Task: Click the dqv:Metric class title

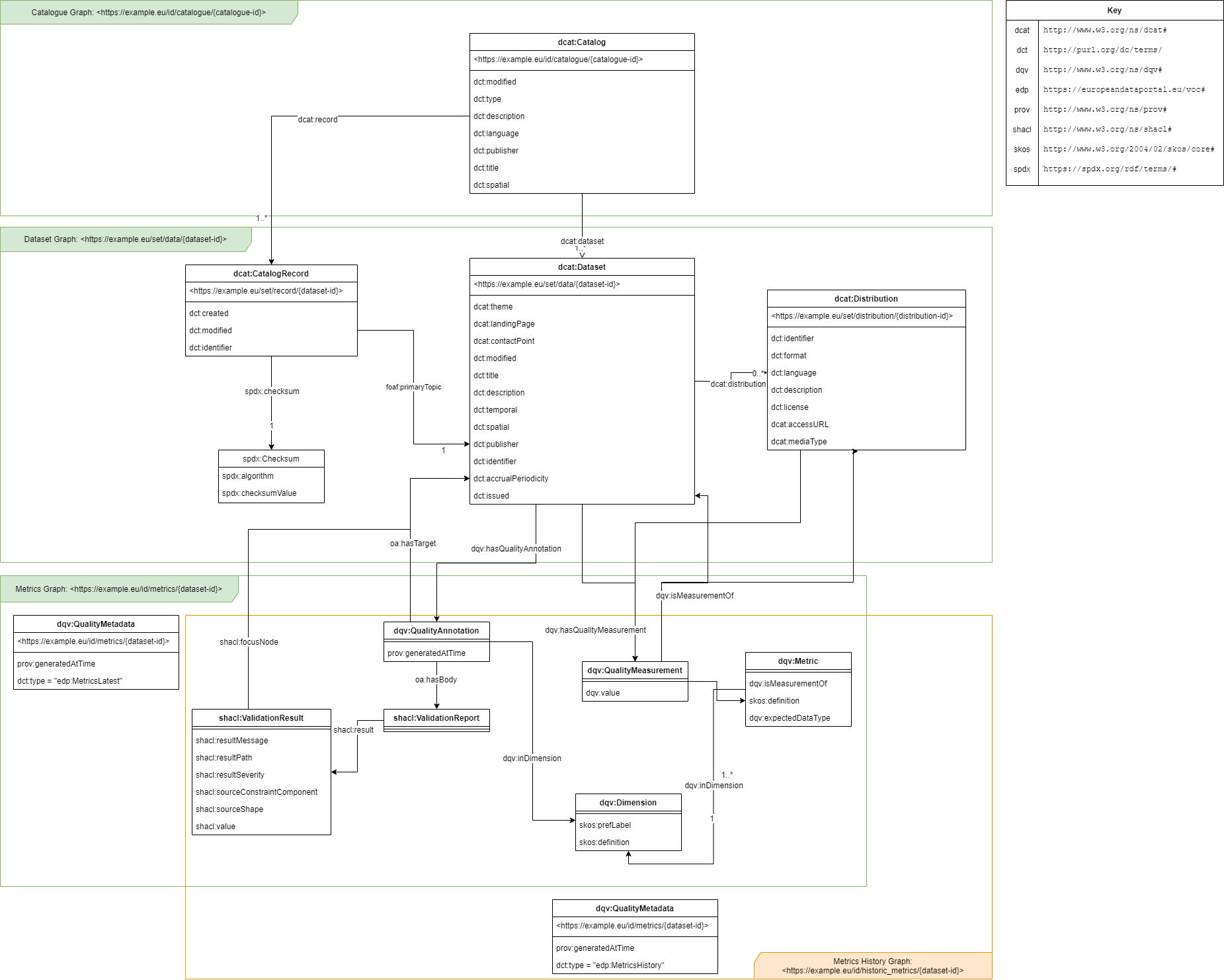Action: (797, 661)
